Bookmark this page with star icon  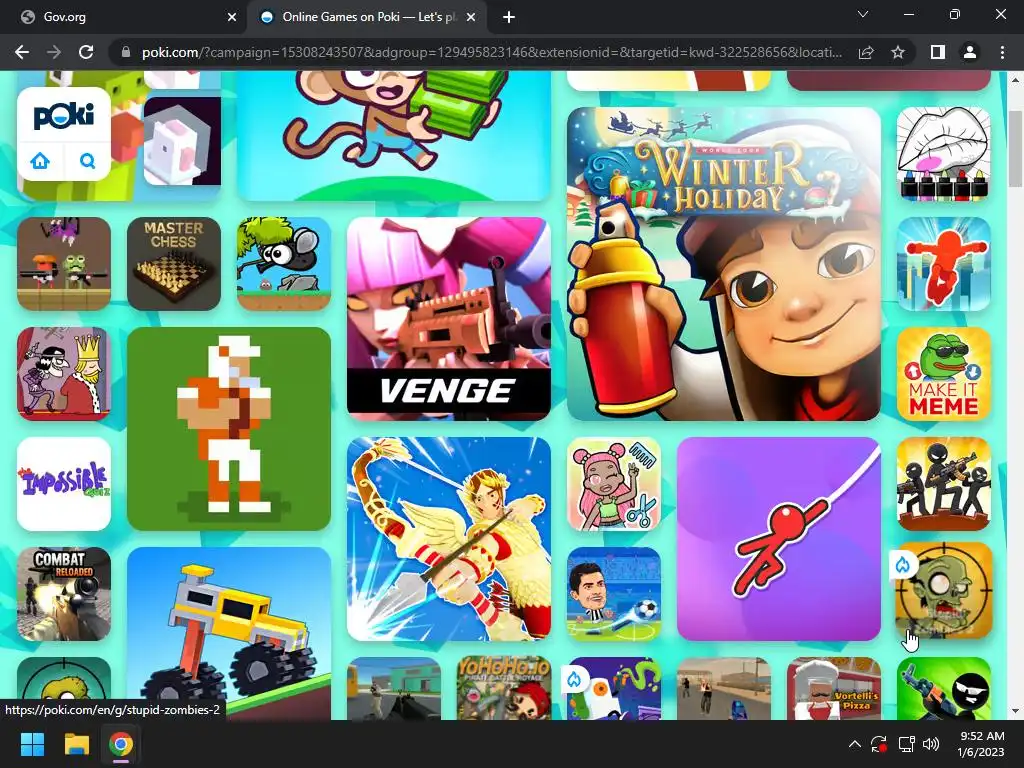pos(898,52)
